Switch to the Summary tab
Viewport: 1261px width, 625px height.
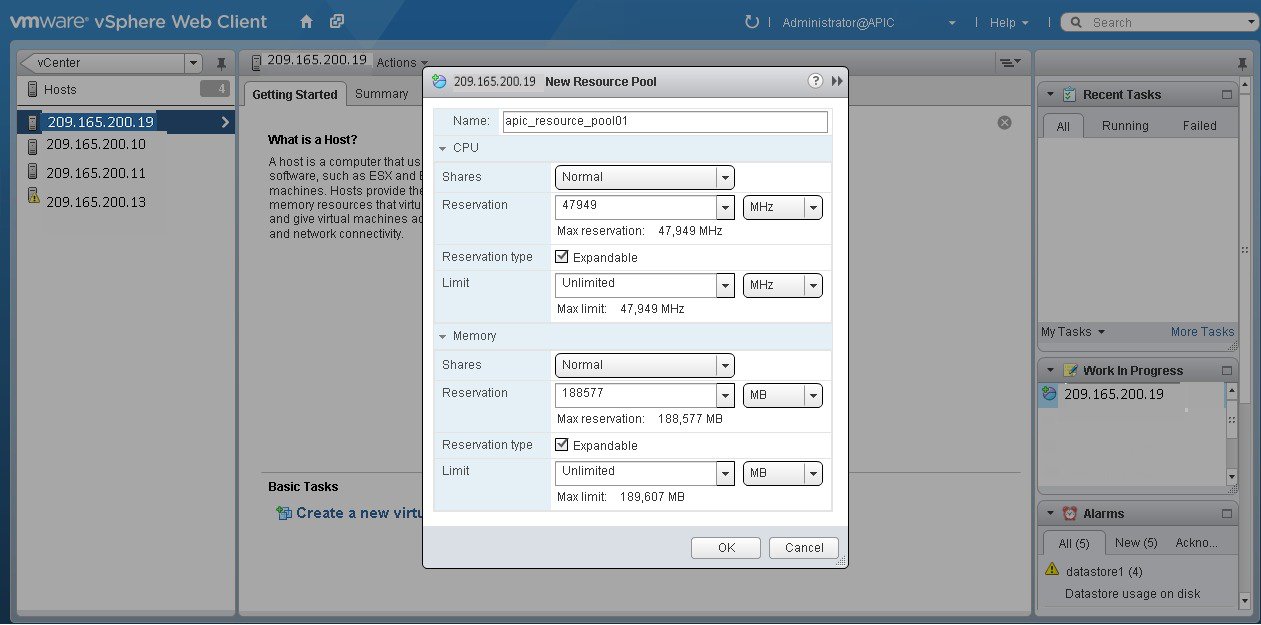click(x=381, y=94)
